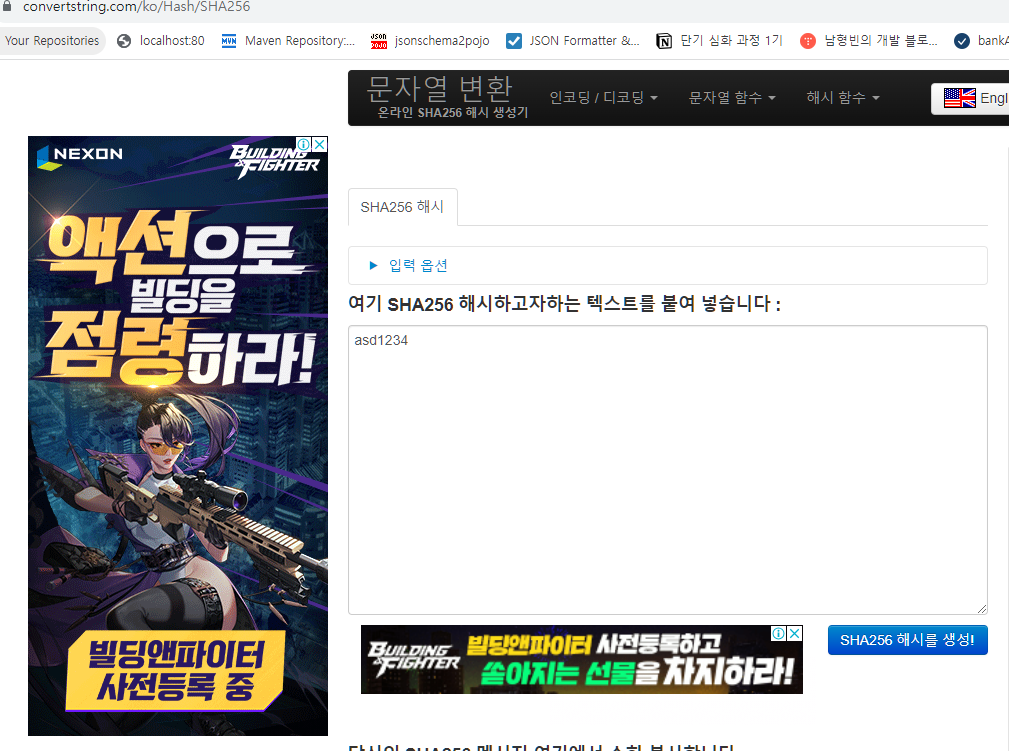1009x751 pixels.
Task: Open the Your Repositories bookmark
Action: (52, 41)
